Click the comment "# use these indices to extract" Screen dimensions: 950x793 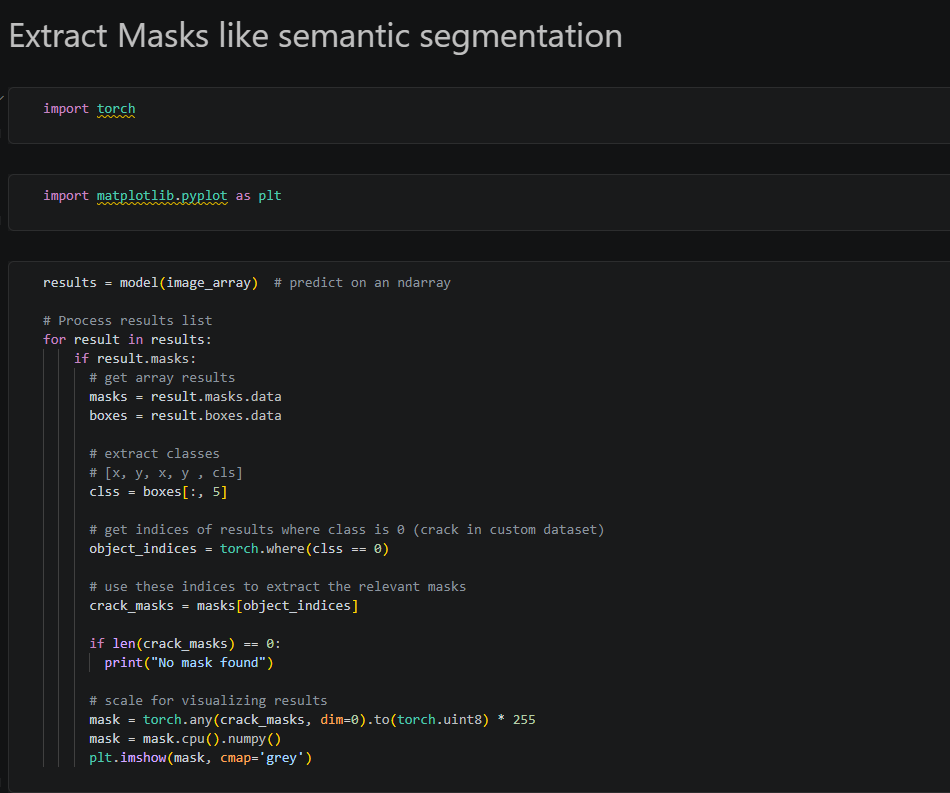[277, 587]
